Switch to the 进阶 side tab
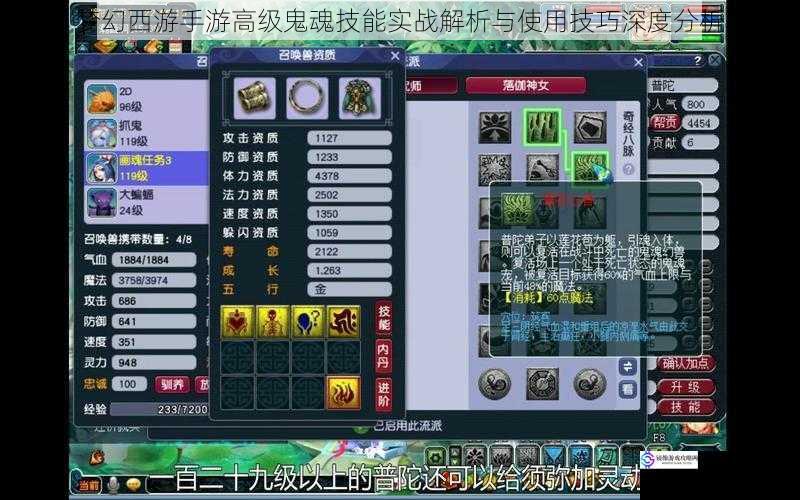800x500 pixels. click(384, 394)
